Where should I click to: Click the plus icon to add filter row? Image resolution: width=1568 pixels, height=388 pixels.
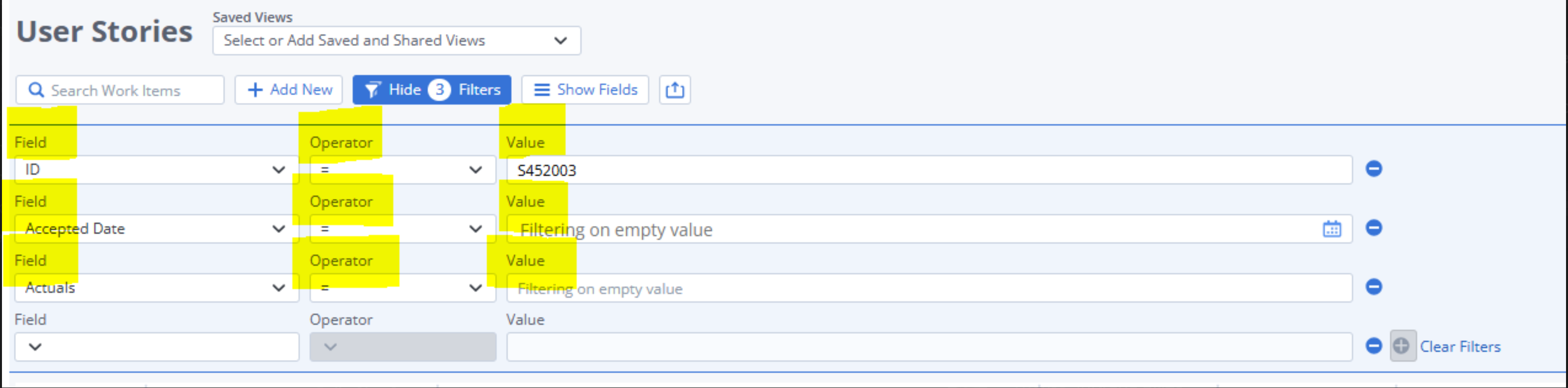1402,346
